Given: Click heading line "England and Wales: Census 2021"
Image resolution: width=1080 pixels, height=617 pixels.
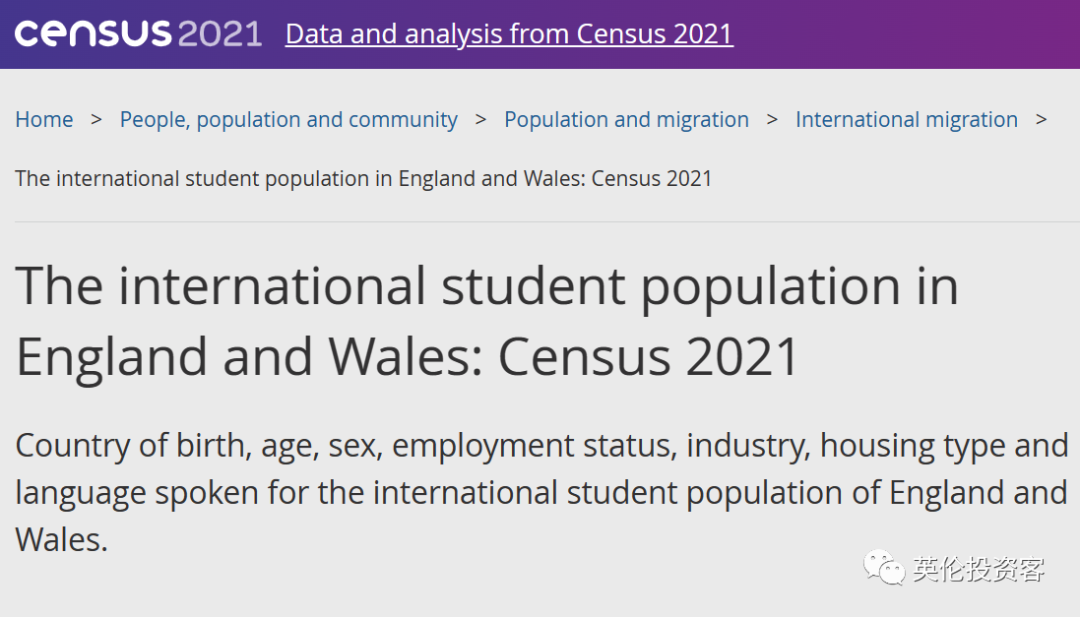Looking at the screenshot, I should pos(408,356).
